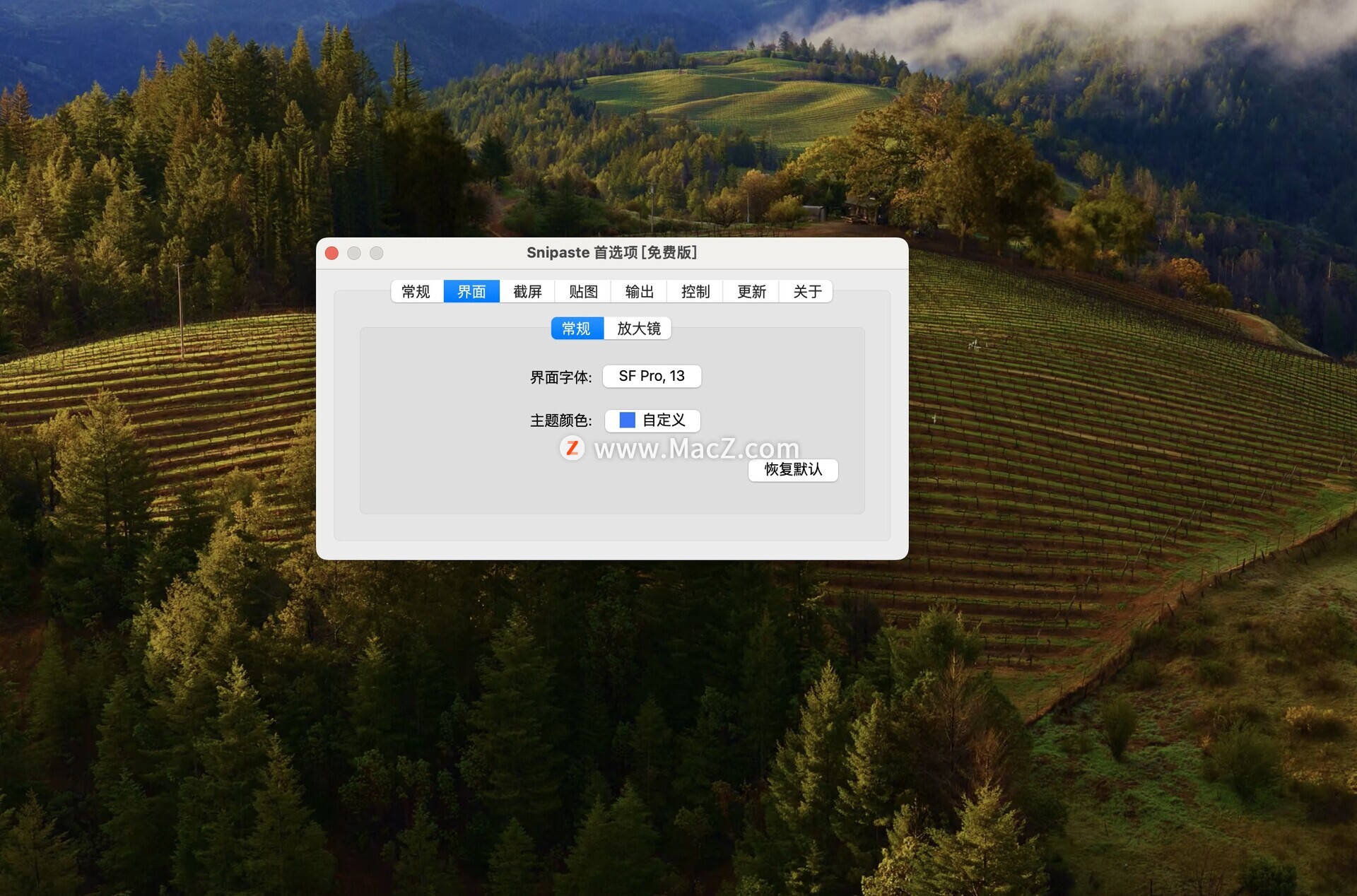This screenshot has width=1357, height=896.
Task: Open the 关于 tab
Action: (x=806, y=292)
